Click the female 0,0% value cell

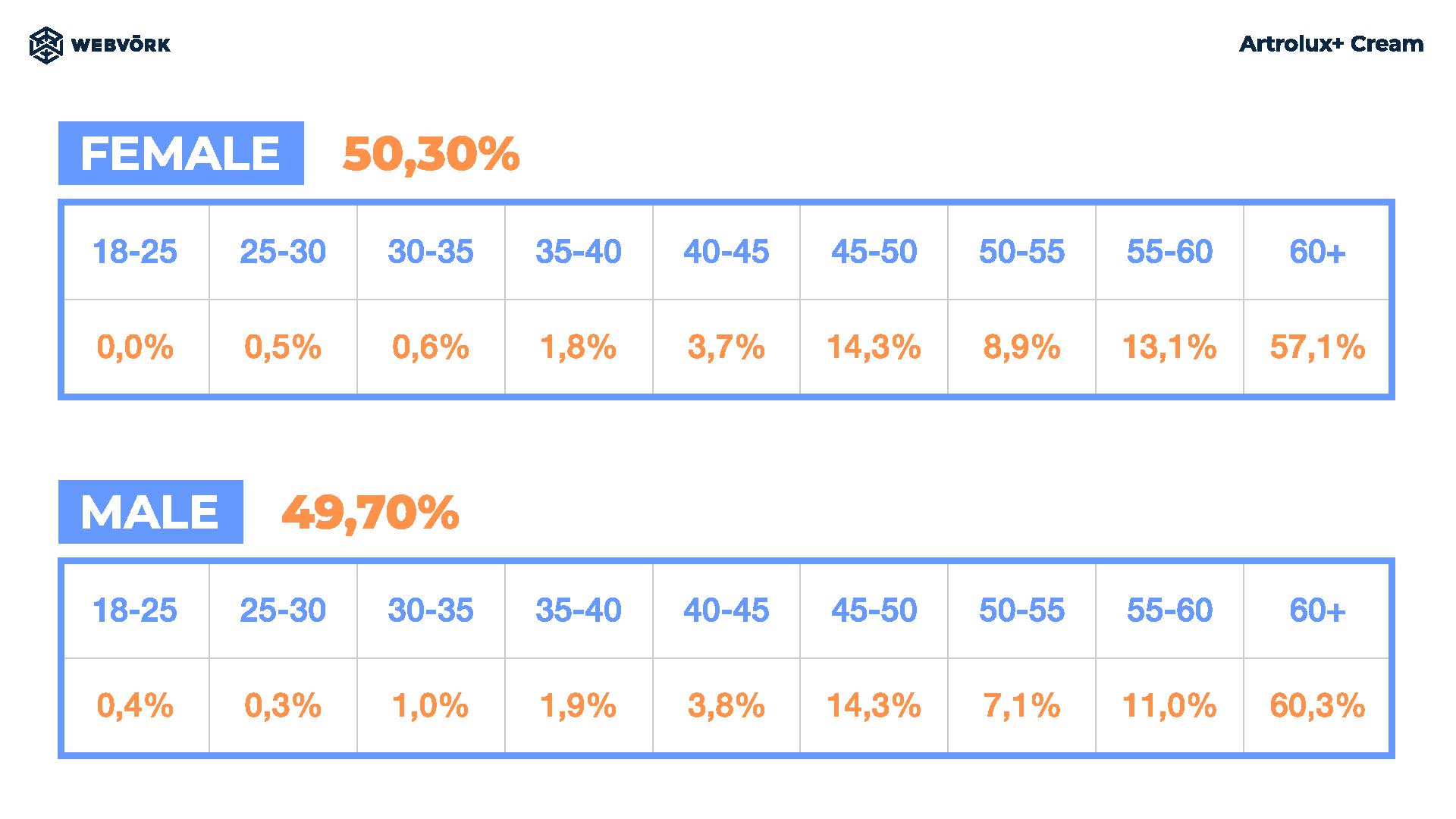point(136,347)
